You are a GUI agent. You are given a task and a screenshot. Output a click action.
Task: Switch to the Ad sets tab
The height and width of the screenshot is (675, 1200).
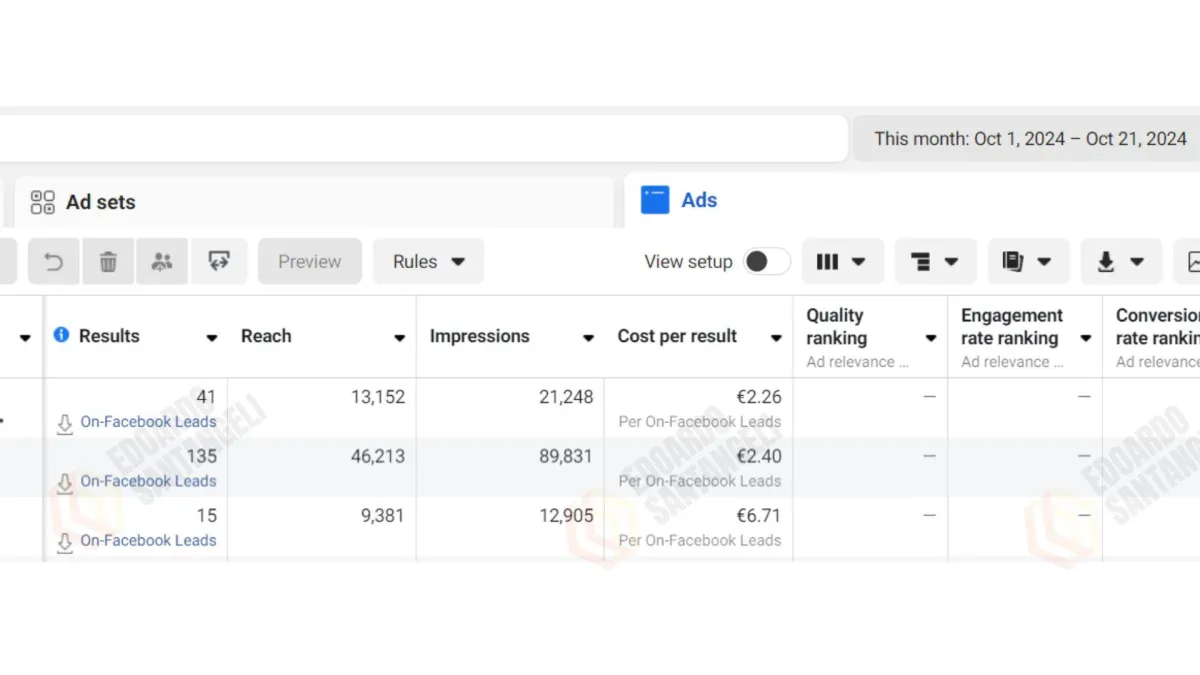coord(100,202)
